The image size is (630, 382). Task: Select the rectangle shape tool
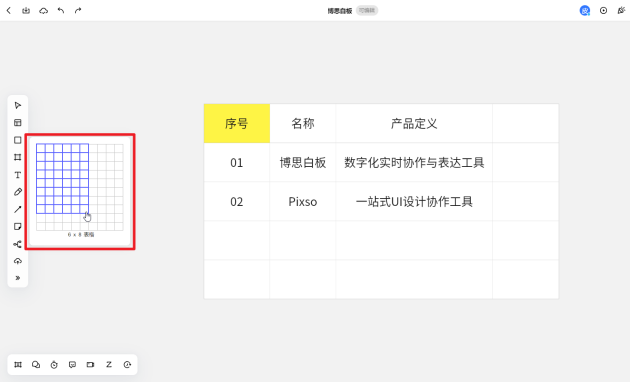point(18,140)
